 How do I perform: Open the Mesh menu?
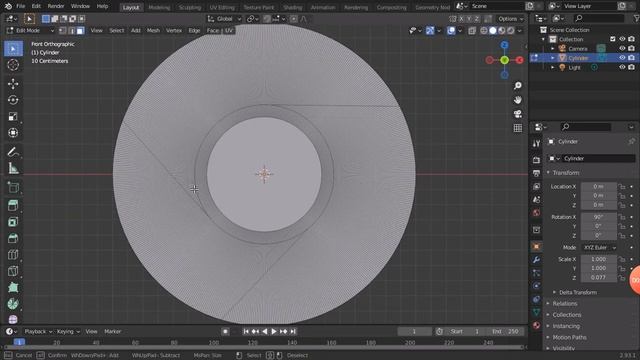pos(153,31)
